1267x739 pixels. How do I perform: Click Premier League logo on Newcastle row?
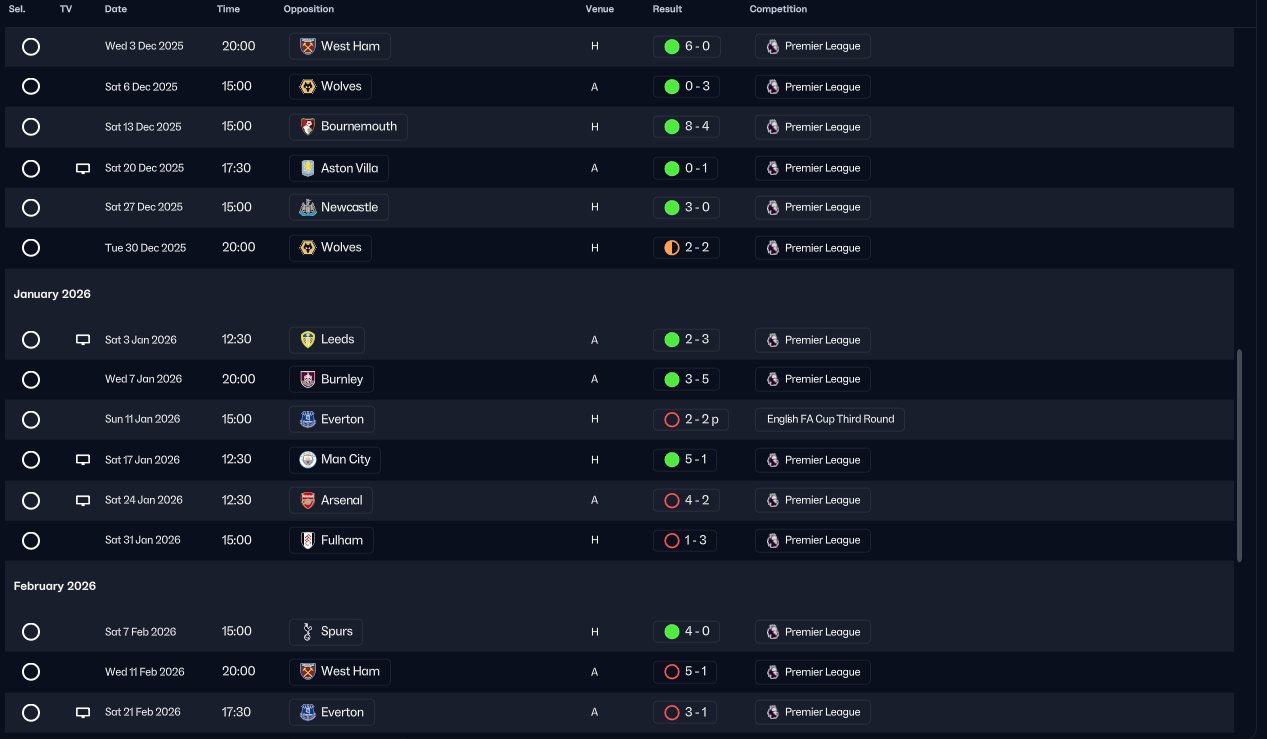click(773, 208)
